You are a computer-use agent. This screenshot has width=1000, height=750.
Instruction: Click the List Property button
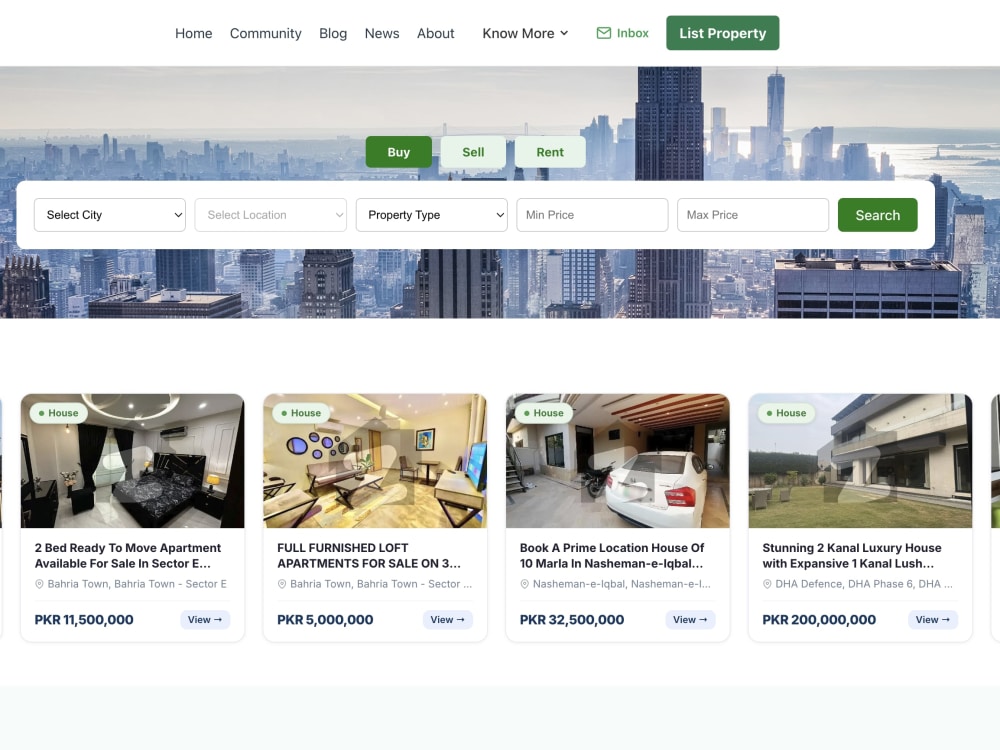pos(723,33)
